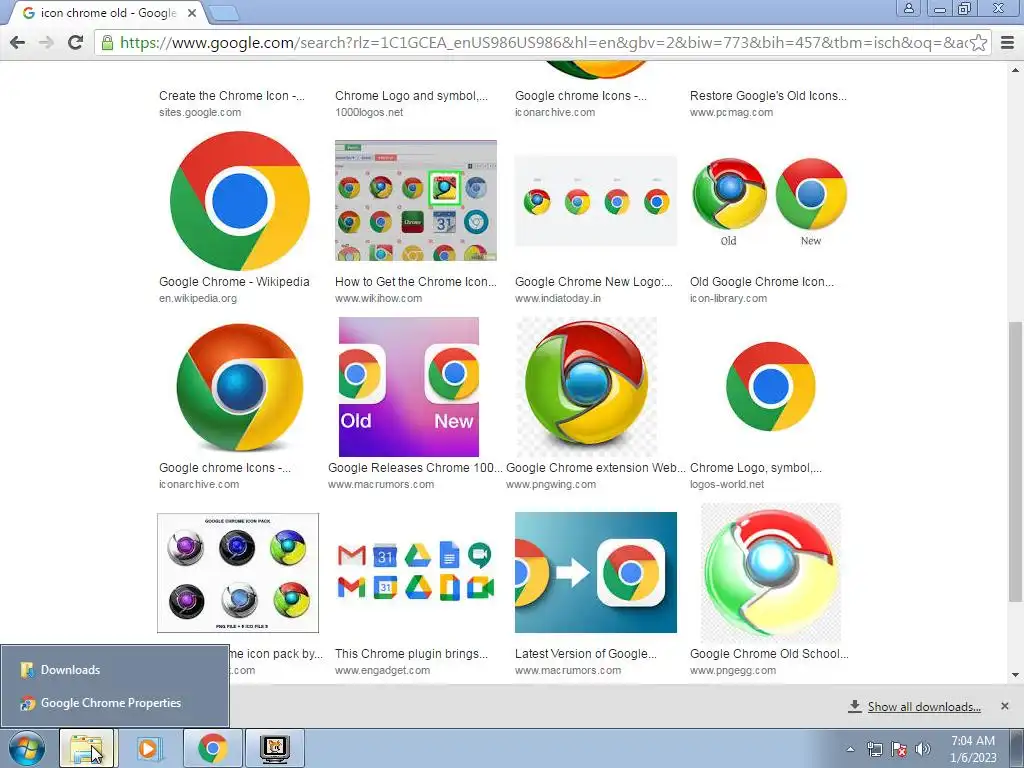Click 'Google Chrome - Wikipedia' result title
The height and width of the screenshot is (768, 1024).
coord(234,281)
